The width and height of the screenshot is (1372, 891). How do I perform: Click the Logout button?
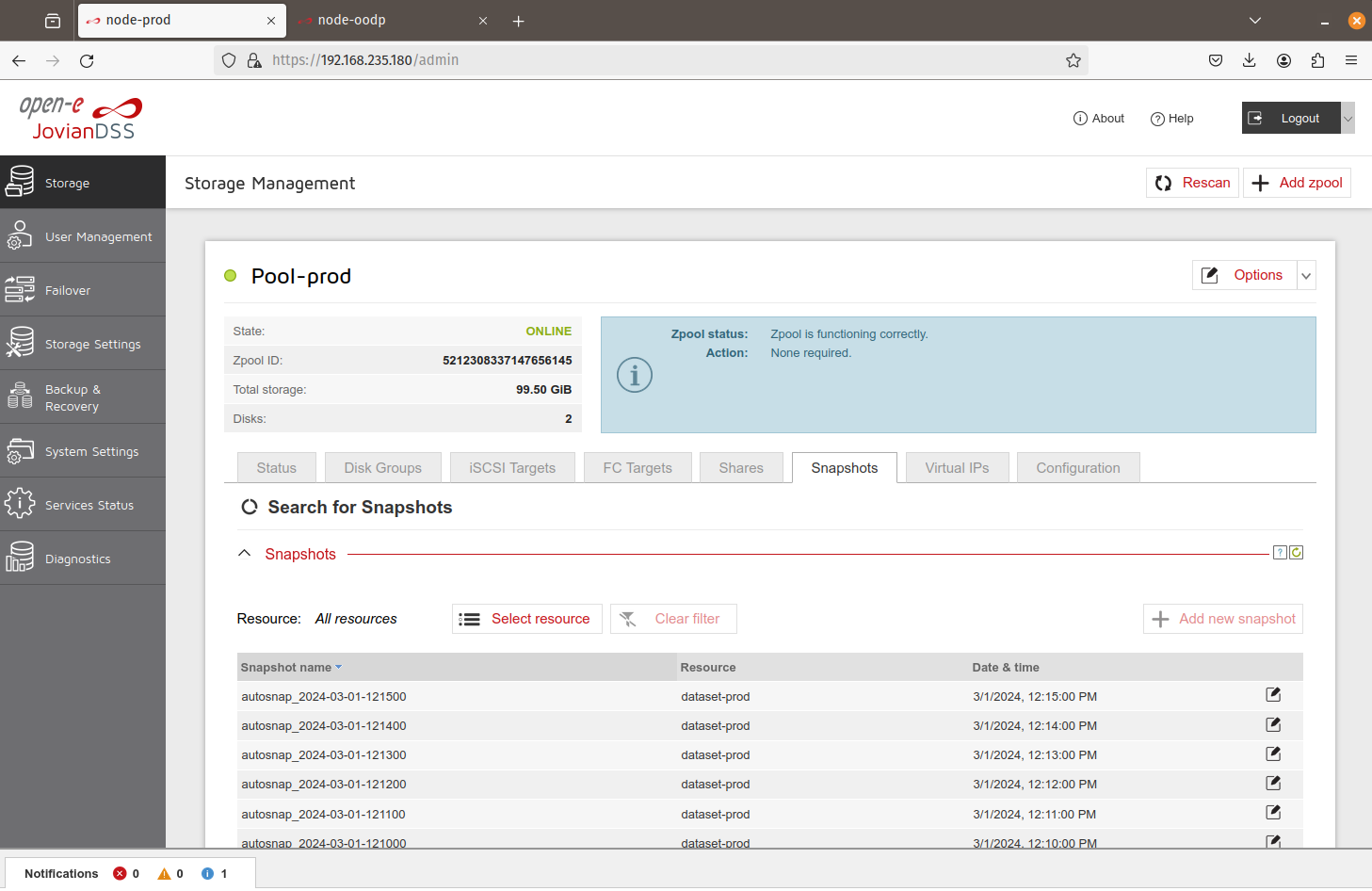pyautogui.click(x=1291, y=118)
